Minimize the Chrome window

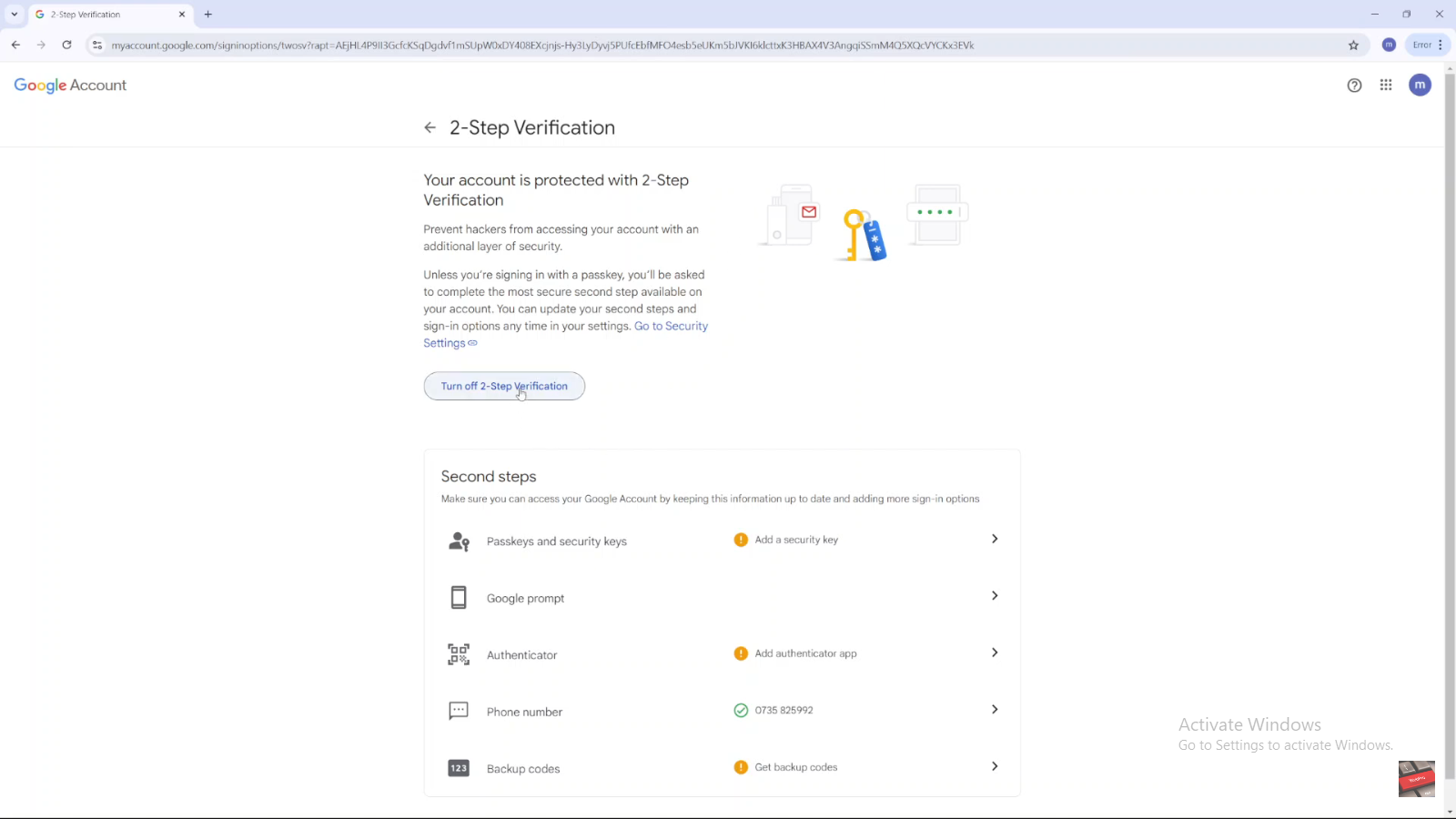pos(1375,14)
